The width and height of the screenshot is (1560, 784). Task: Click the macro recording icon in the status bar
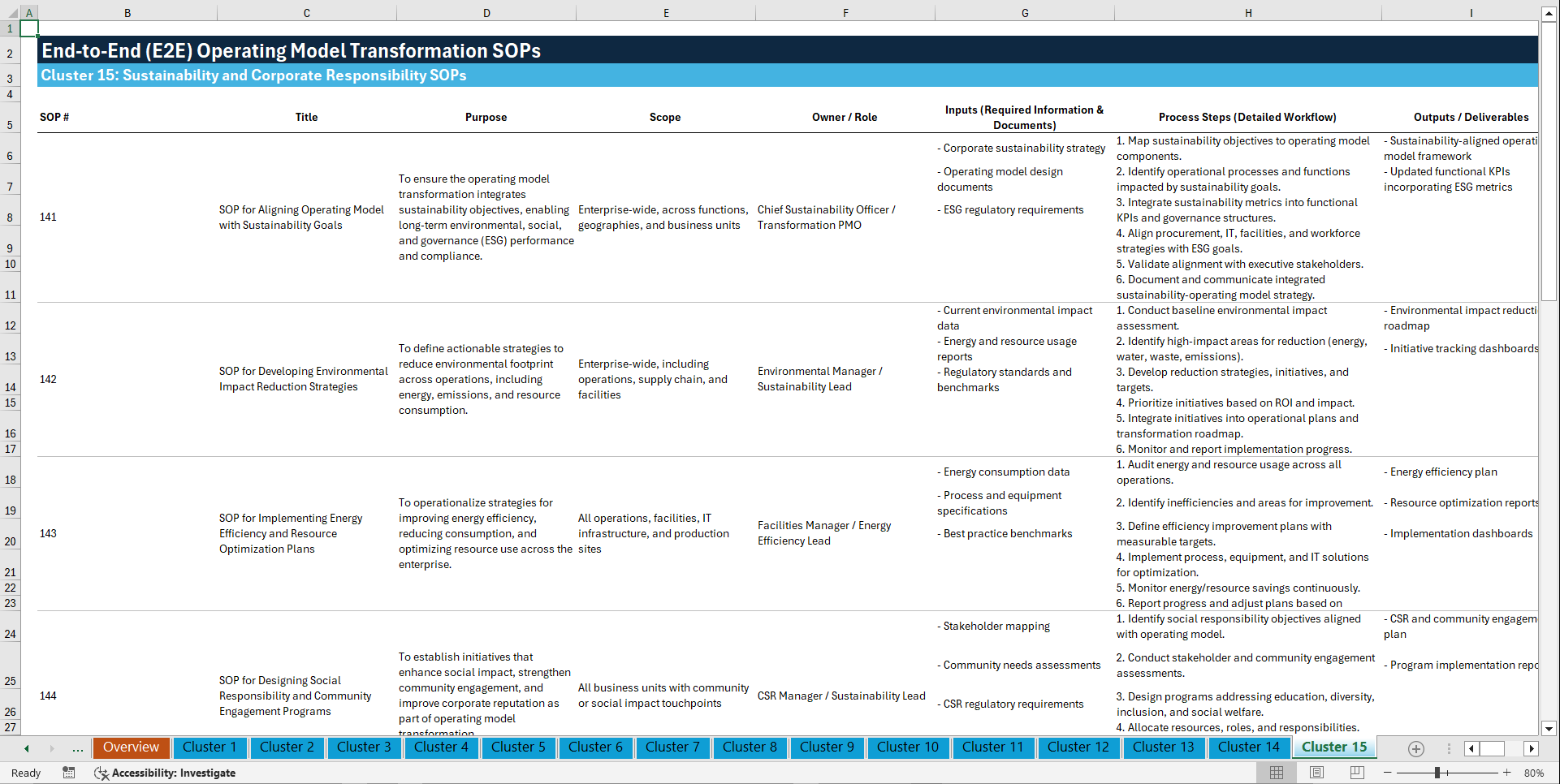[x=69, y=773]
